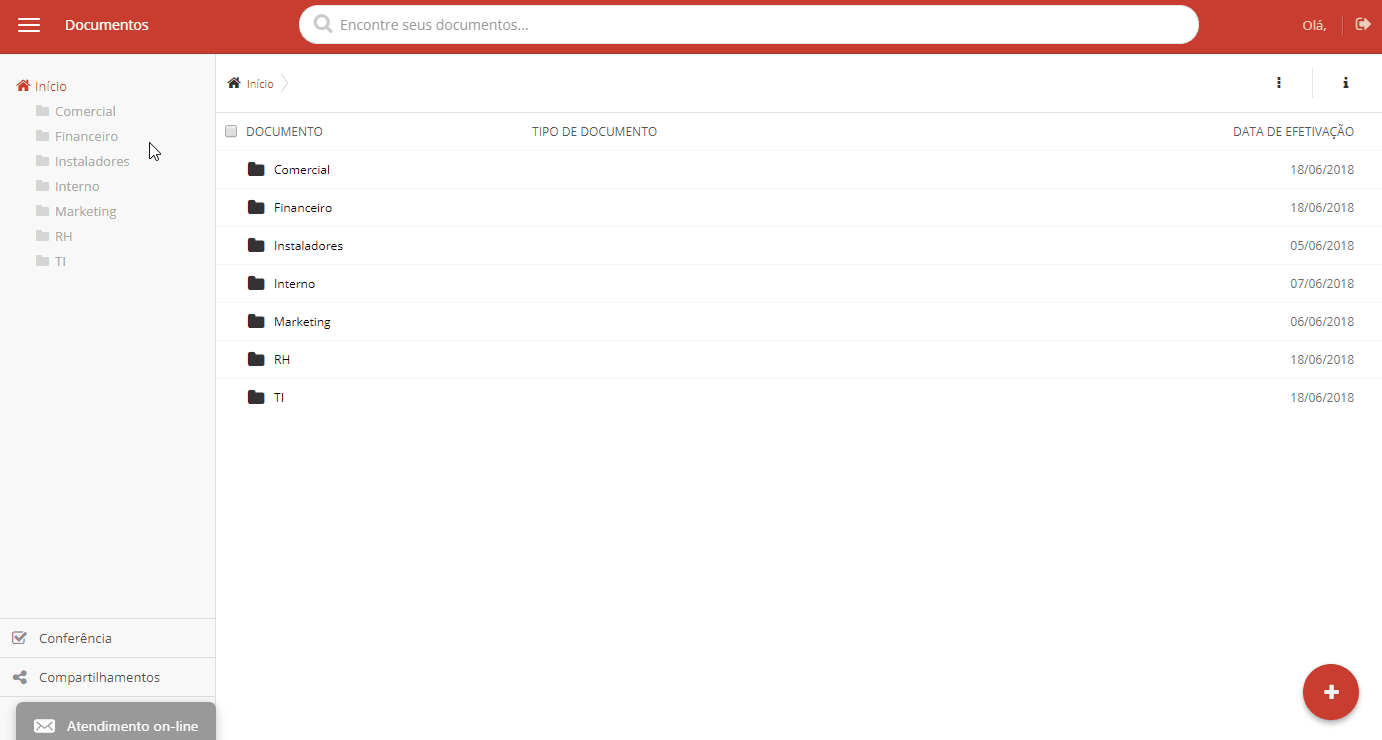Viewport: 1382px width, 740px height.
Task: Click the search magnifier icon
Action: [323, 24]
